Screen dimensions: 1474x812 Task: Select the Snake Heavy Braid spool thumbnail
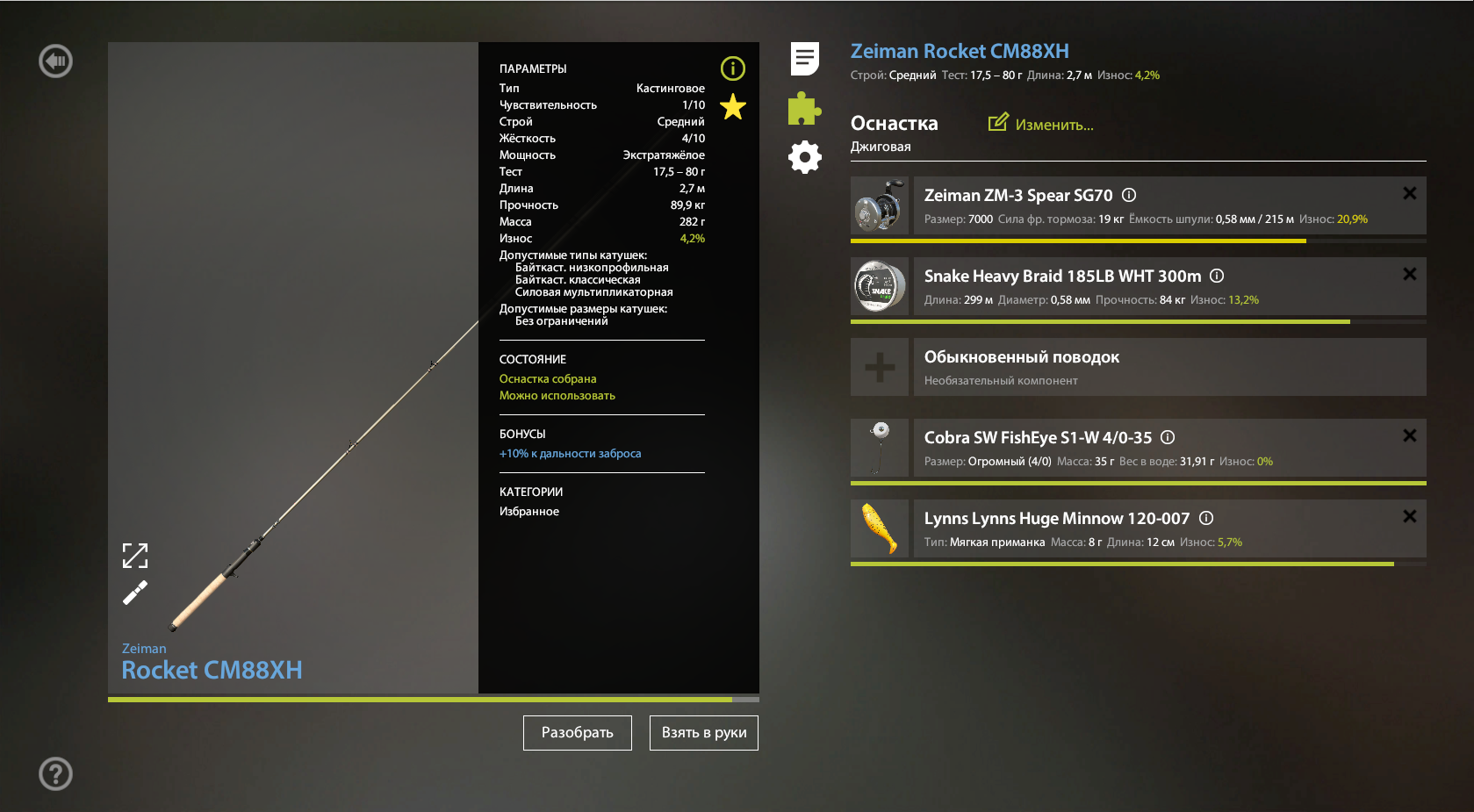[x=880, y=286]
